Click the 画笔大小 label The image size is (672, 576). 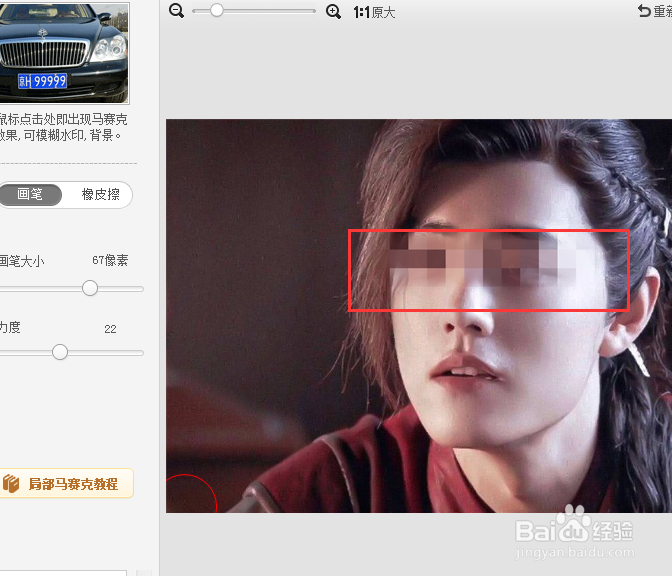22,261
